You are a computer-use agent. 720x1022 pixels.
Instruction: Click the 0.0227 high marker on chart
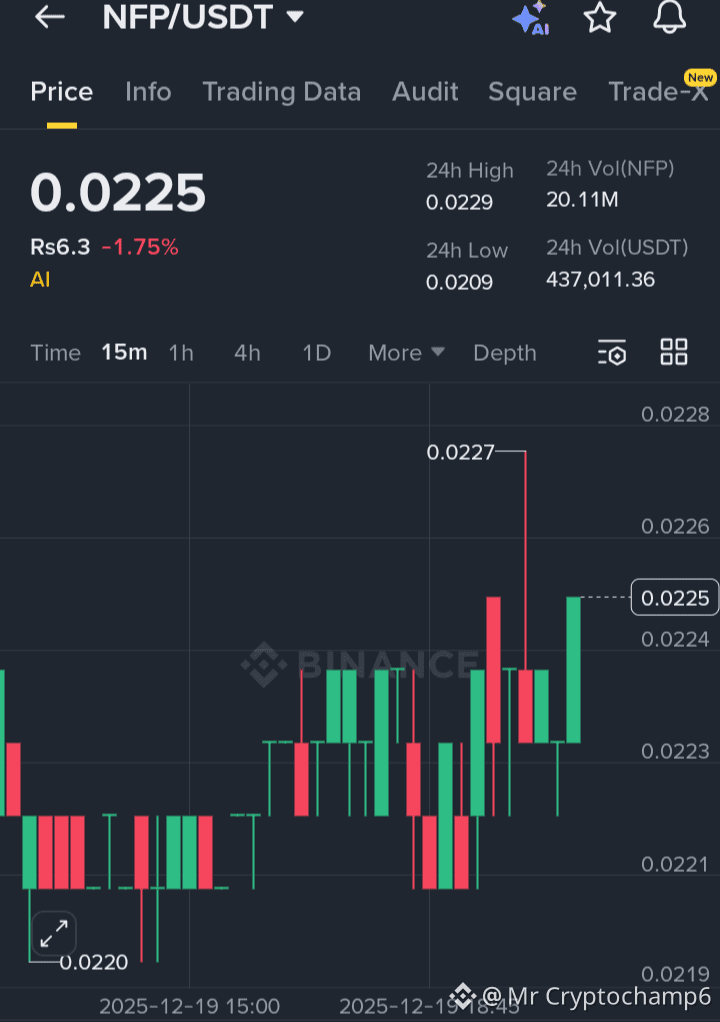coord(461,452)
